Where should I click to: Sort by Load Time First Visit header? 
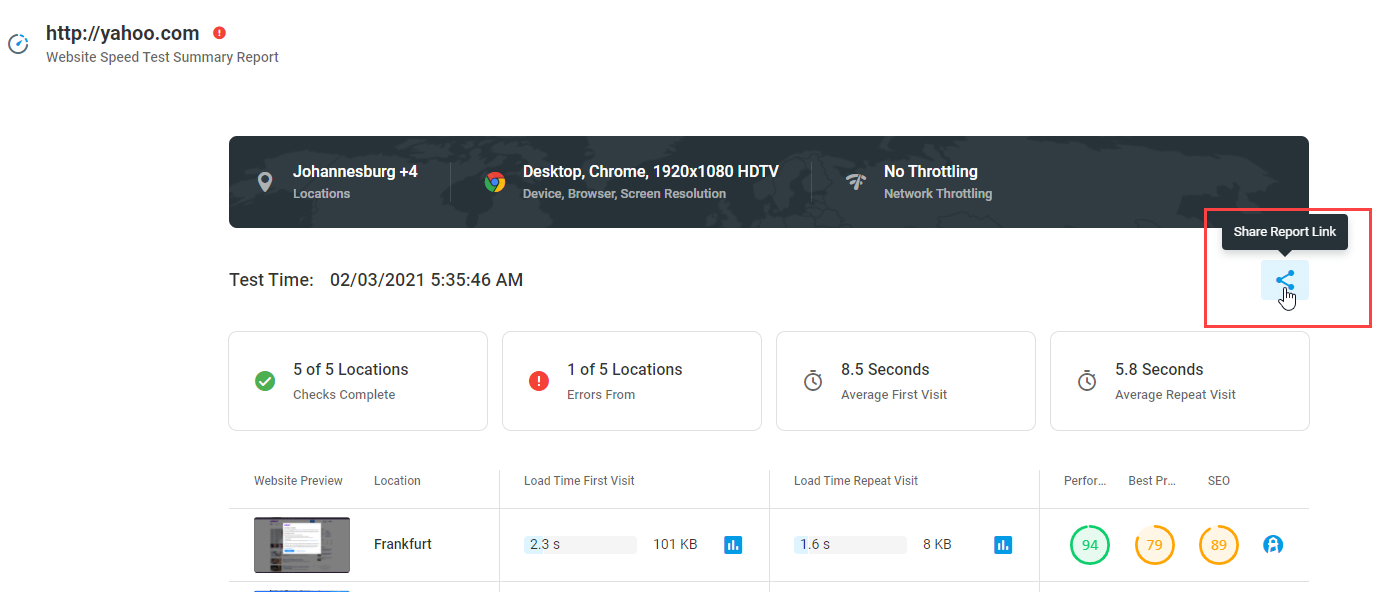(579, 481)
